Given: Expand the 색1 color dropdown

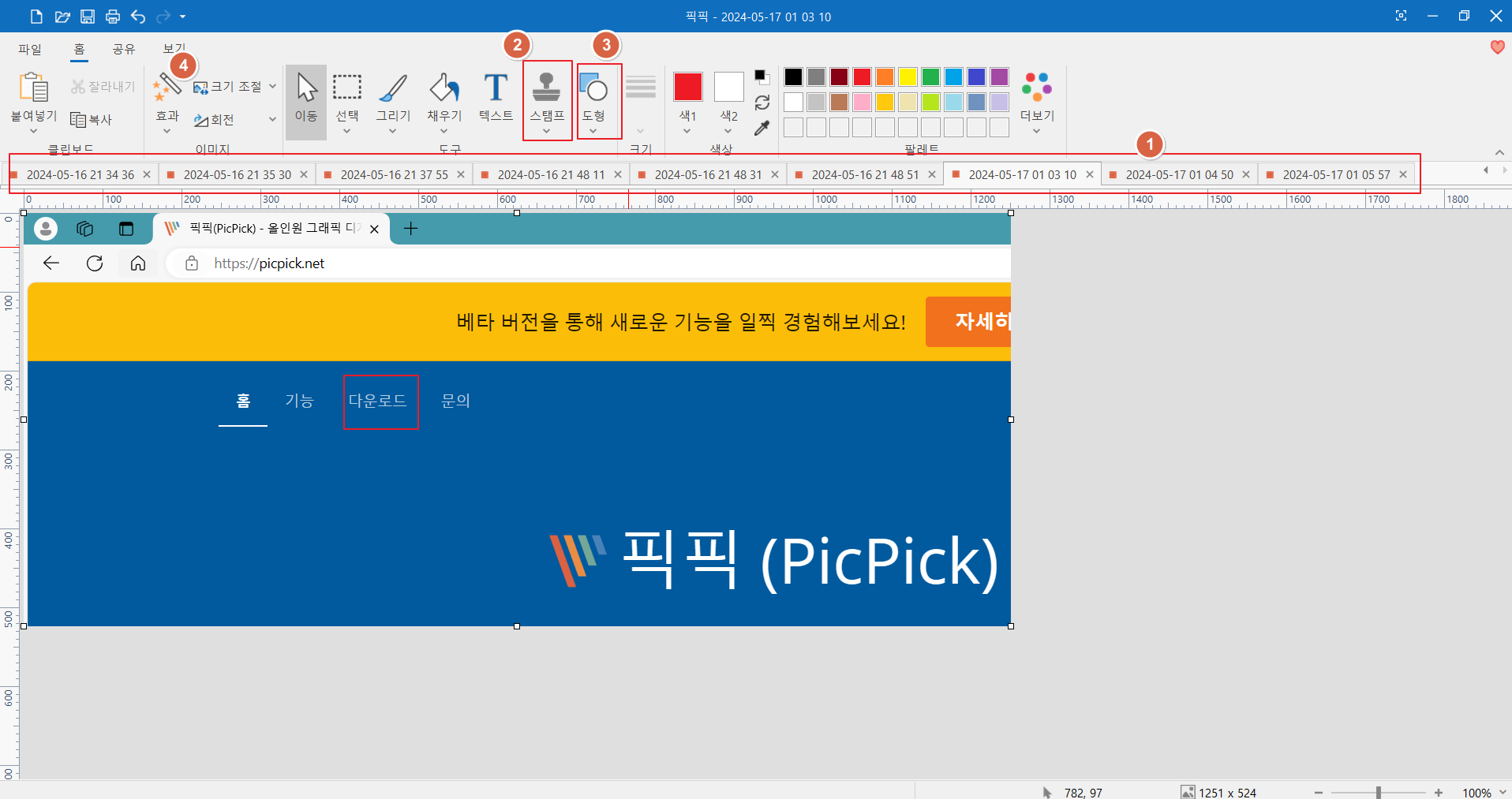Looking at the screenshot, I should coord(687,131).
